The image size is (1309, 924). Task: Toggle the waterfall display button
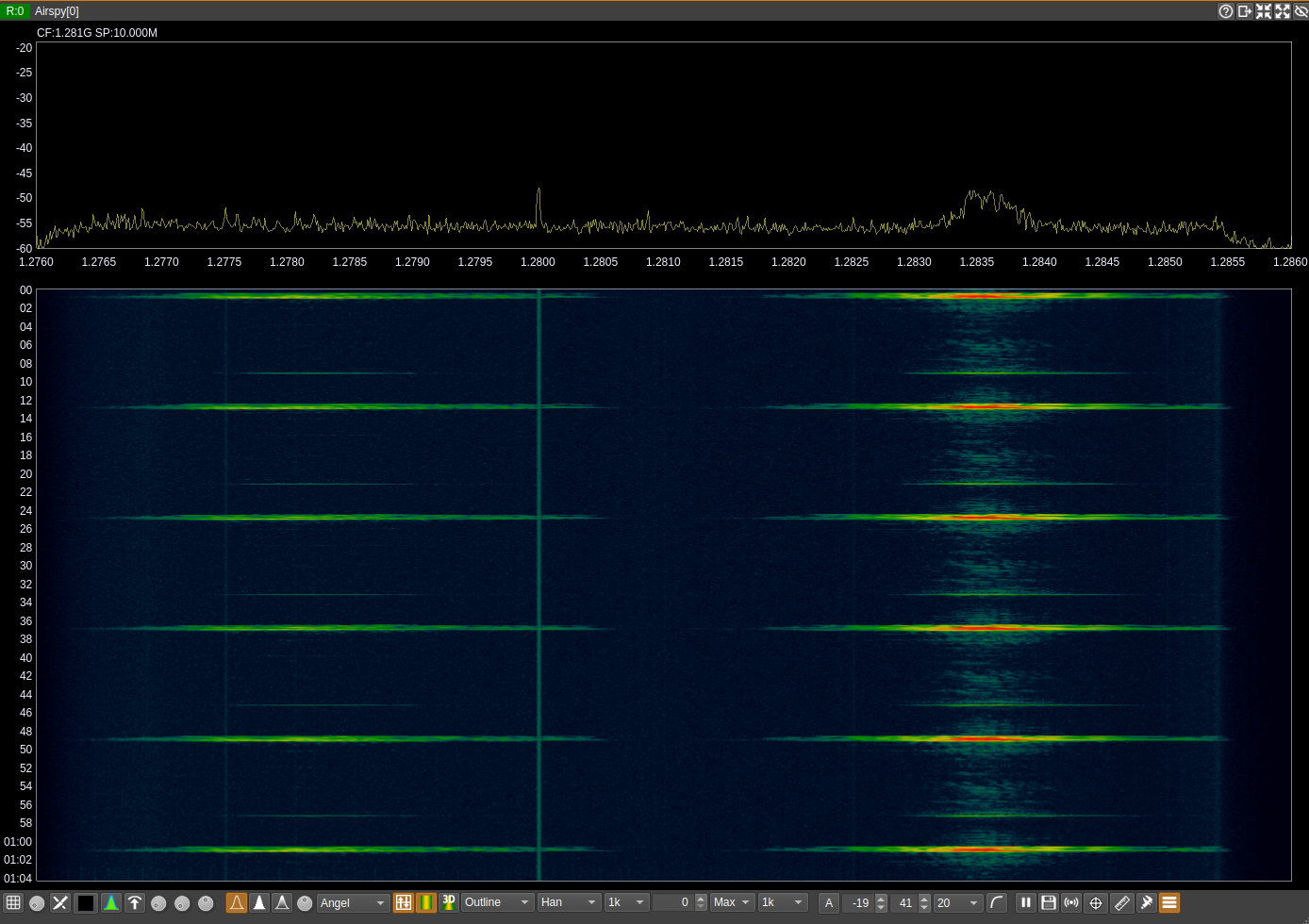coord(426,902)
